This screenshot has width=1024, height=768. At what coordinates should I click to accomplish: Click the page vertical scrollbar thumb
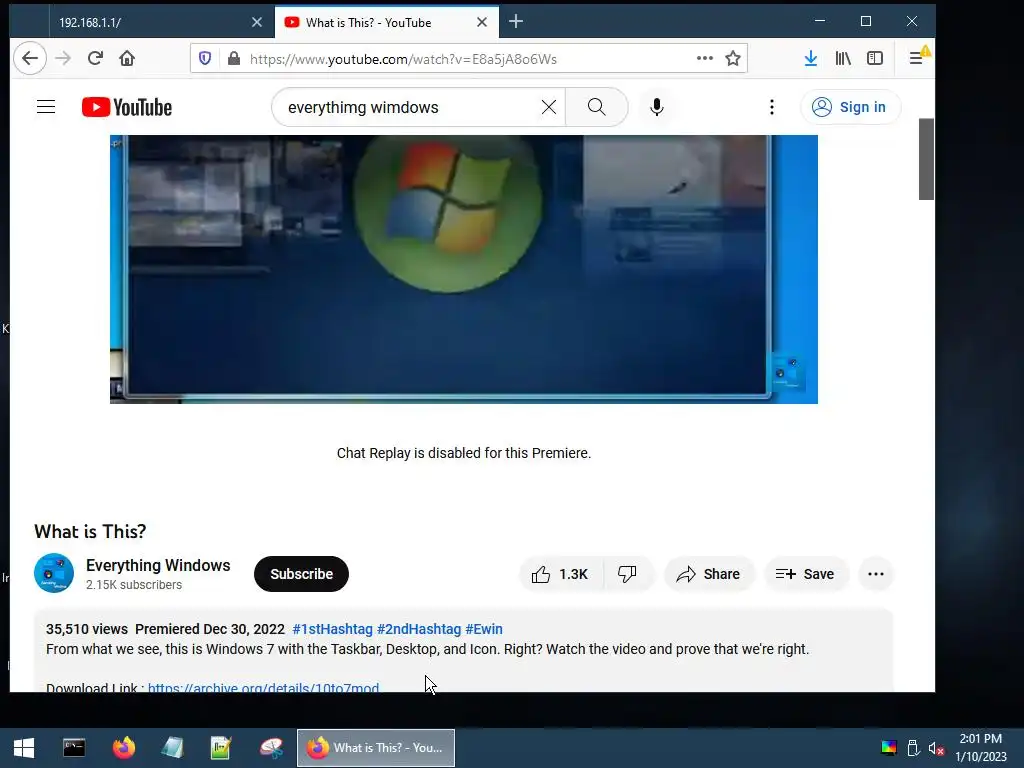pyautogui.click(x=926, y=159)
